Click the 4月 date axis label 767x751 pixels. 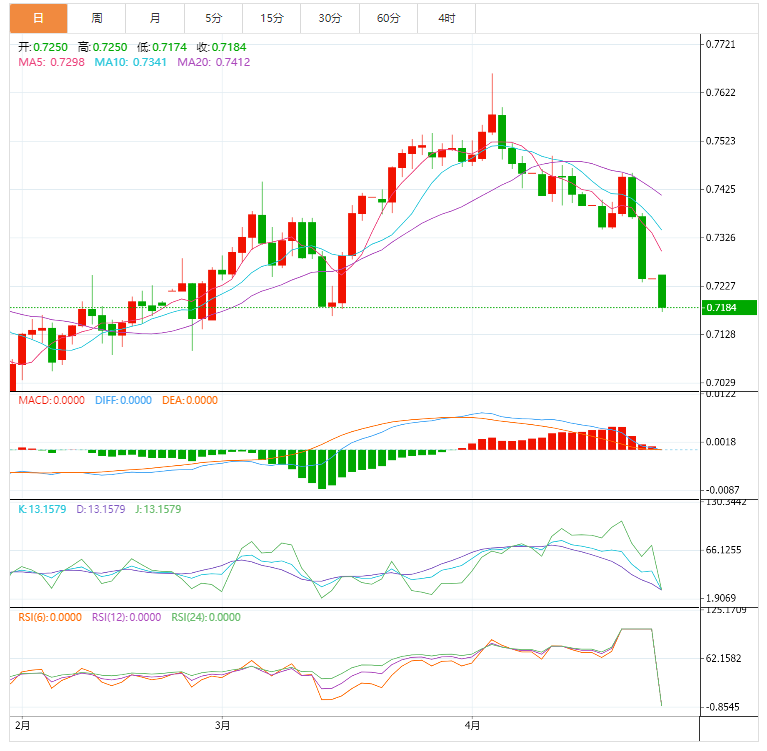(472, 725)
